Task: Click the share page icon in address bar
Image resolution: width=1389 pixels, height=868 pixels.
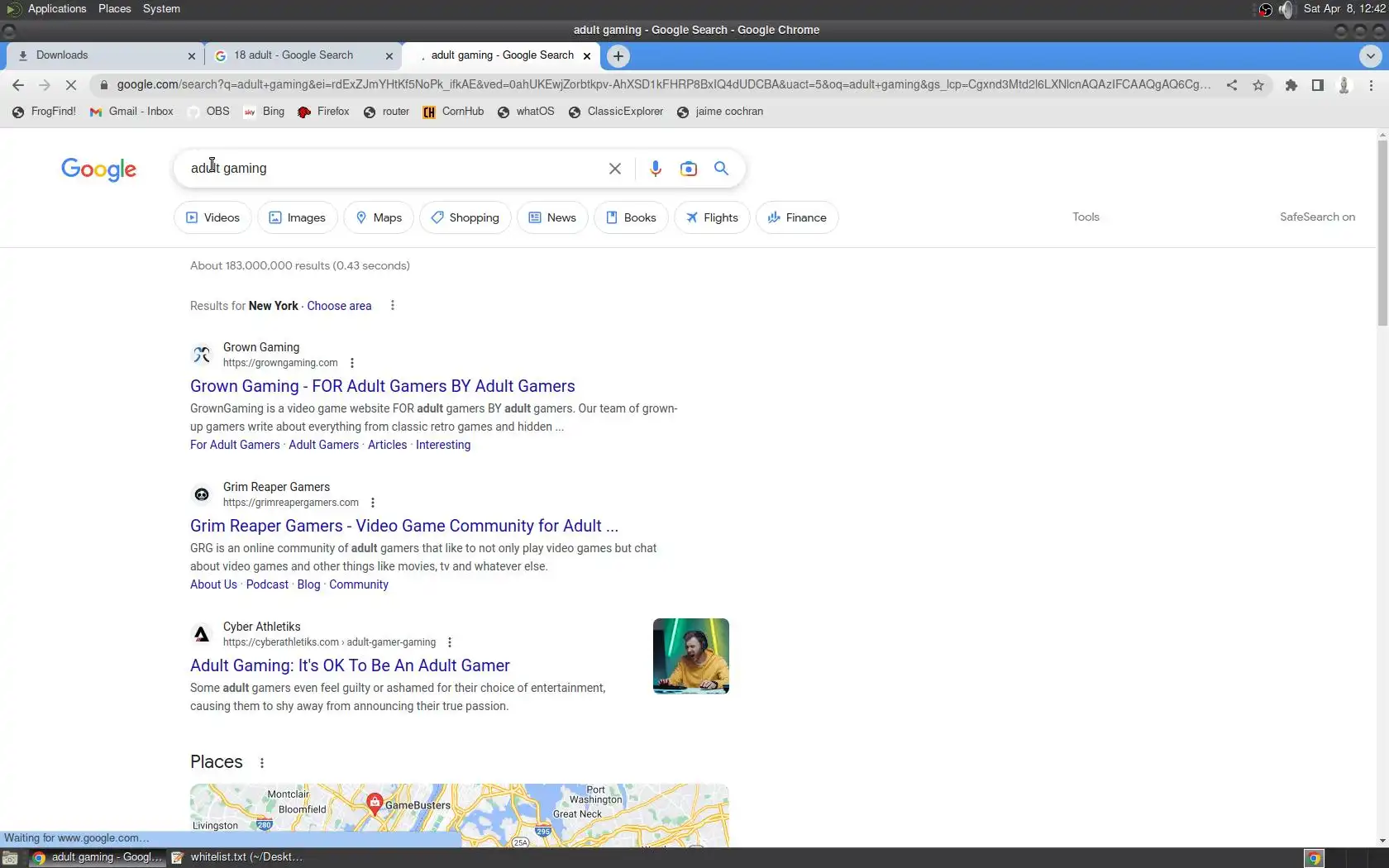Action: (1232, 85)
